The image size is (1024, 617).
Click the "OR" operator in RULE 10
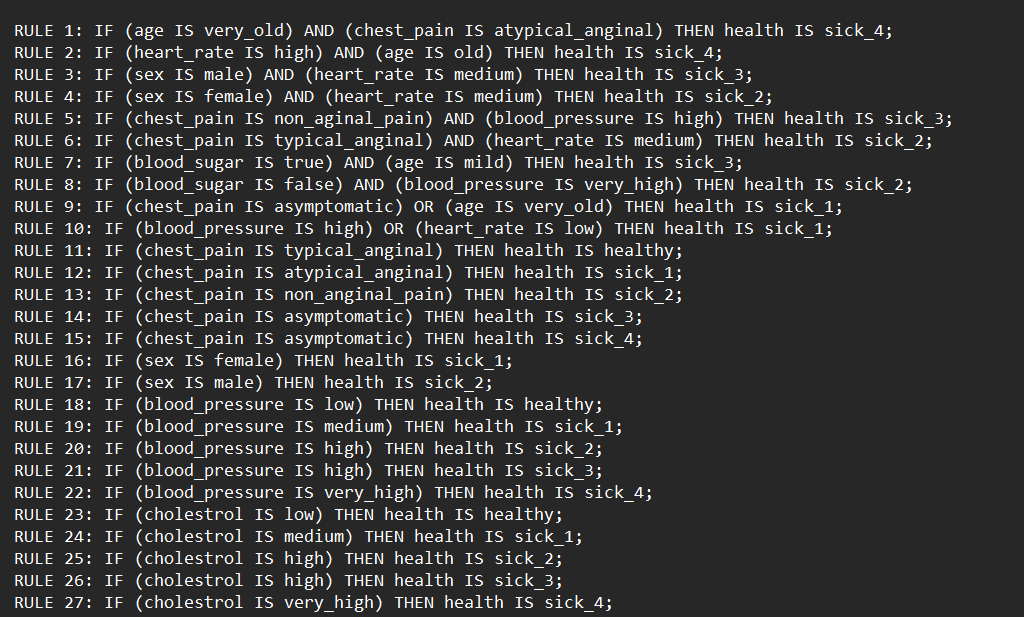394,228
